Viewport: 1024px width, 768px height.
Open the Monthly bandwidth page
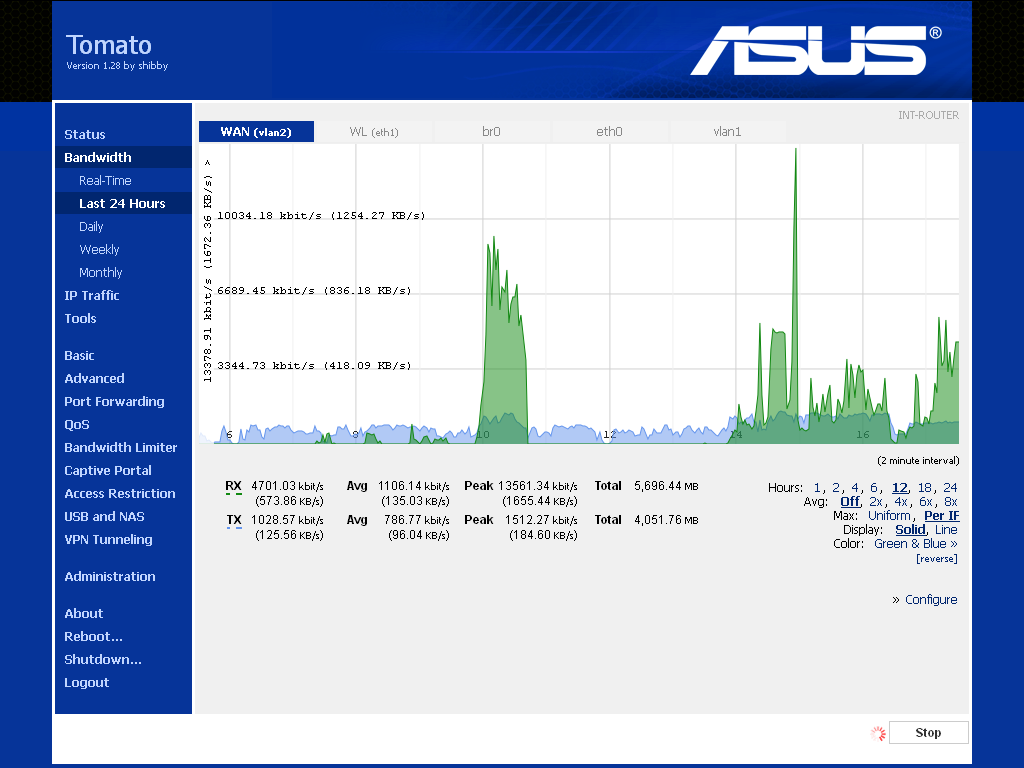101,272
